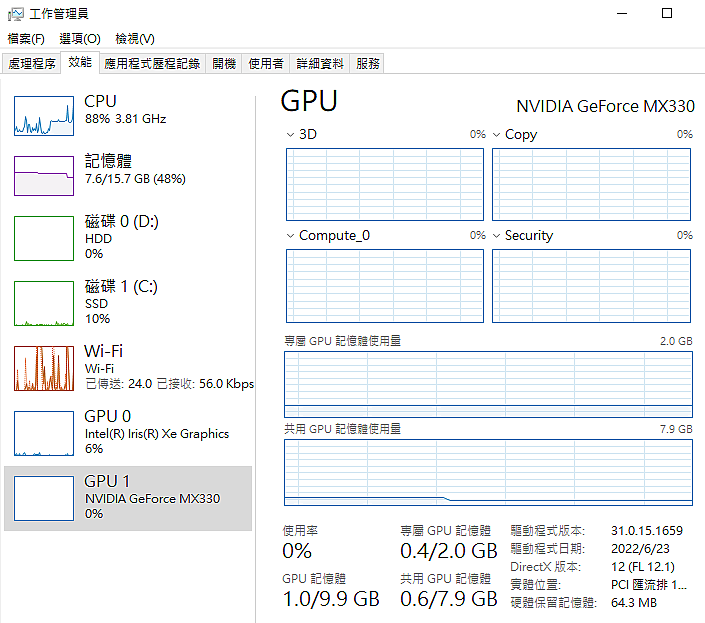Click the NVIDIA GeForce MX330 header title
The height and width of the screenshot is (623, 705).
[605, 107]
